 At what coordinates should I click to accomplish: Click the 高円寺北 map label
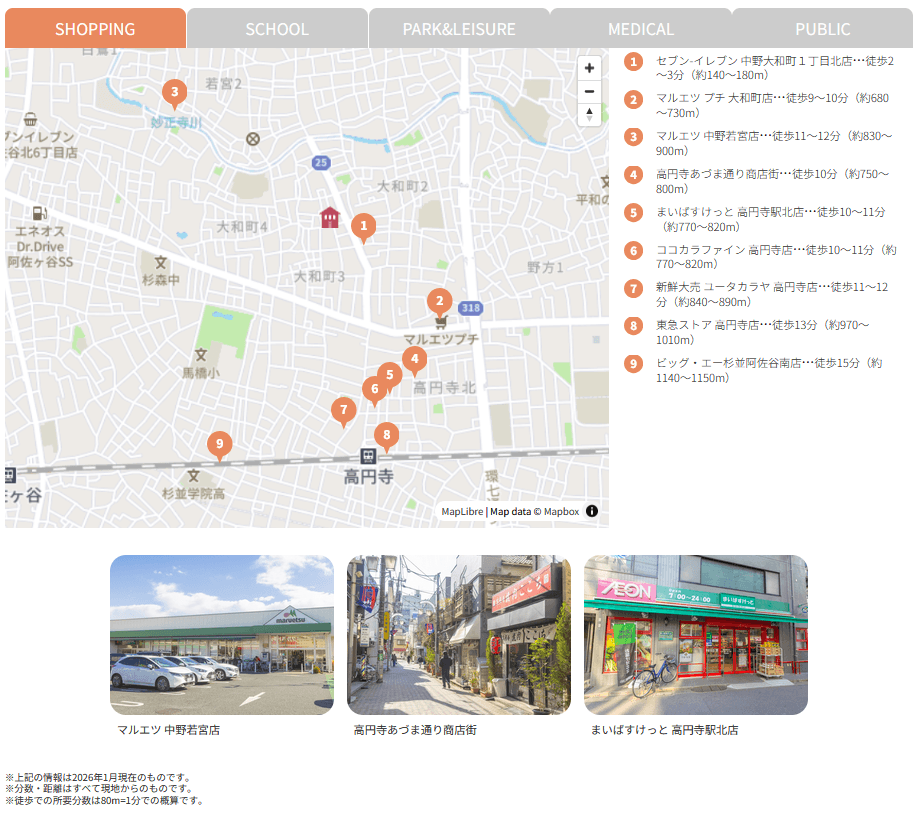(x=444, y=388)
